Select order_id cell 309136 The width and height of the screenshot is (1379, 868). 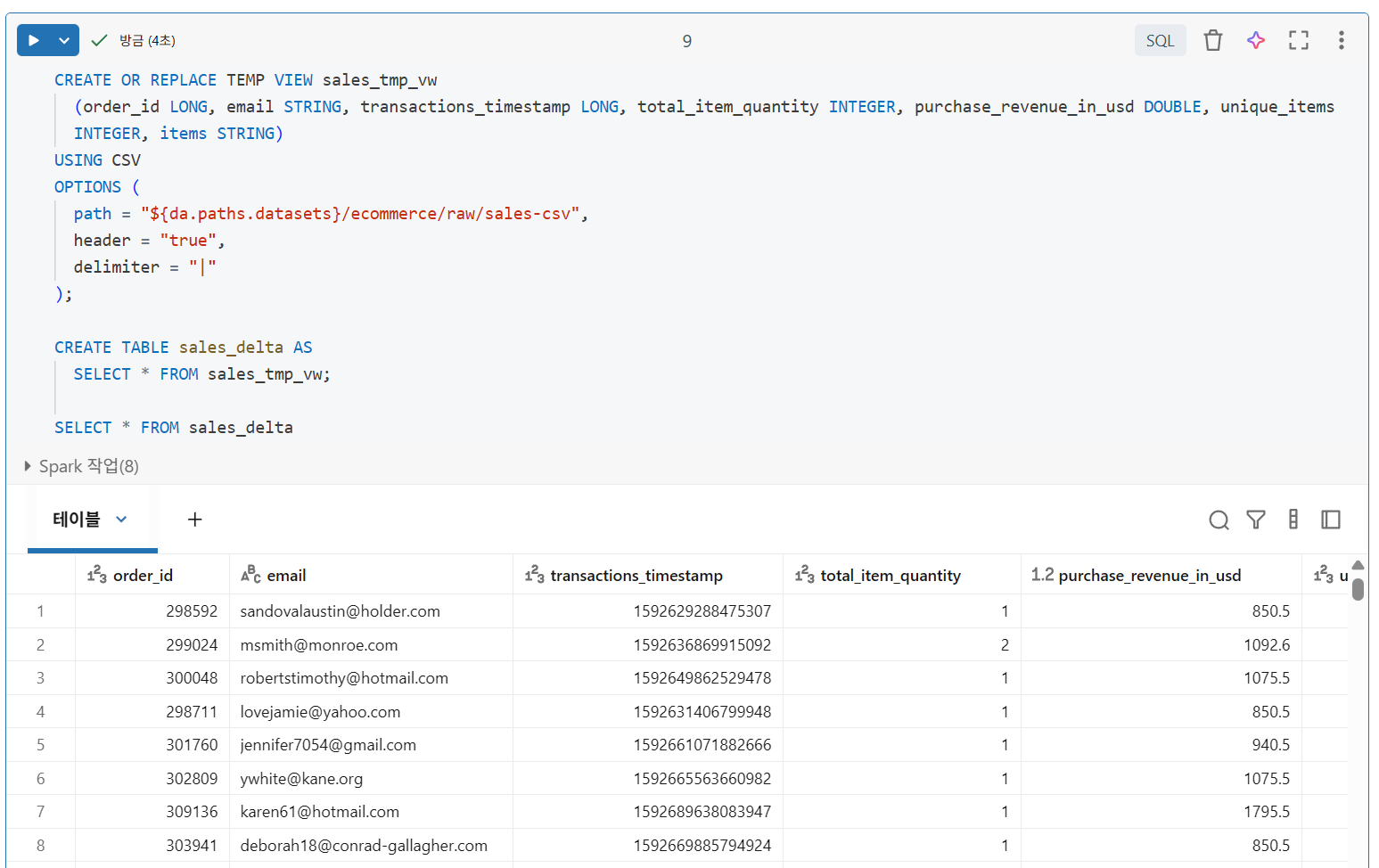click(152, 812)
